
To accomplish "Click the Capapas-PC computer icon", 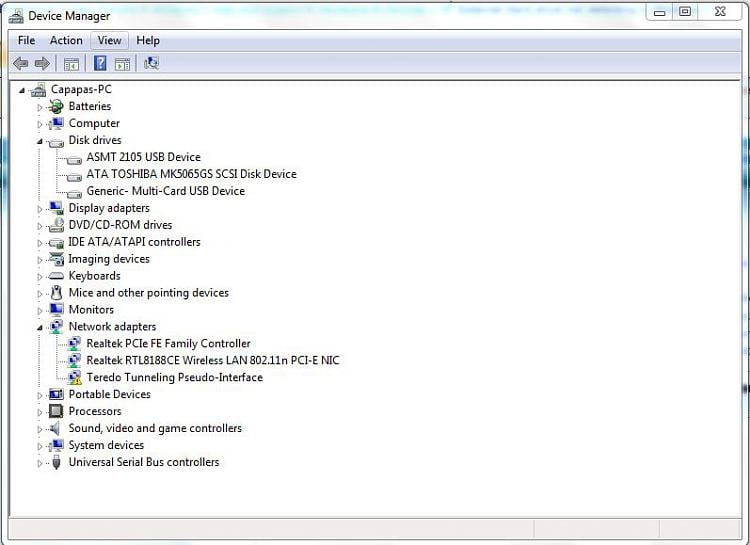I will coord(38,89).
